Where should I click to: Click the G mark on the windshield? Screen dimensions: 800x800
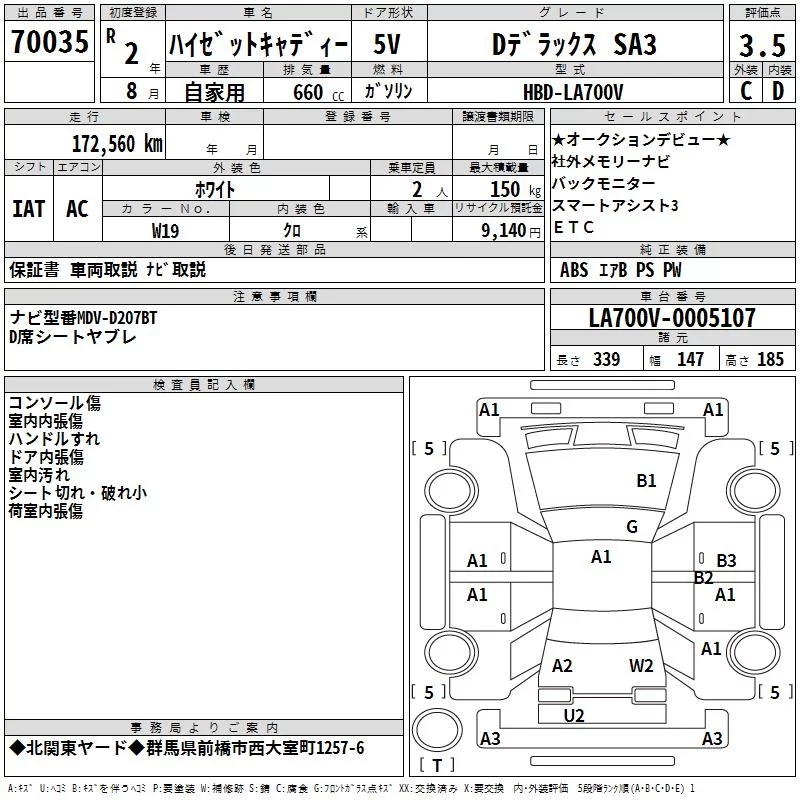[x=632, y=527]
